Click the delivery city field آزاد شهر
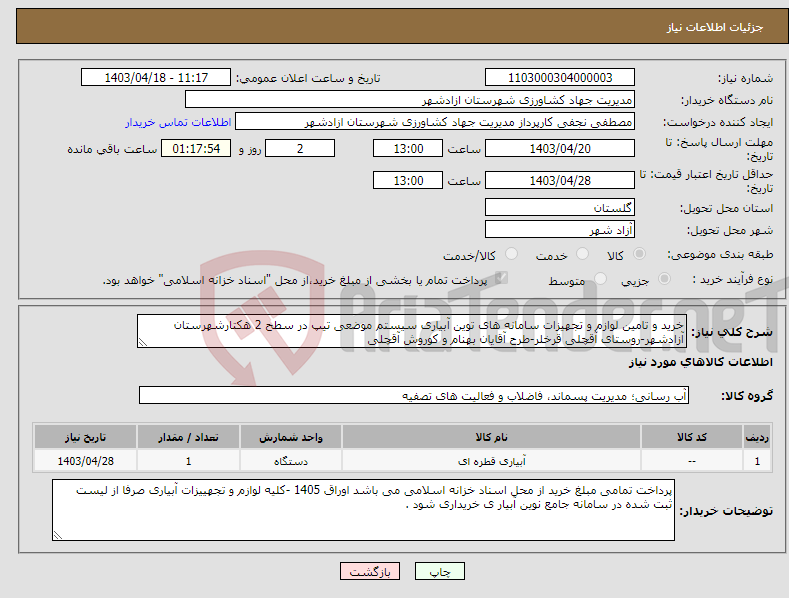Image resolution: width=789 pixels, height=598 pixels. 560,230
